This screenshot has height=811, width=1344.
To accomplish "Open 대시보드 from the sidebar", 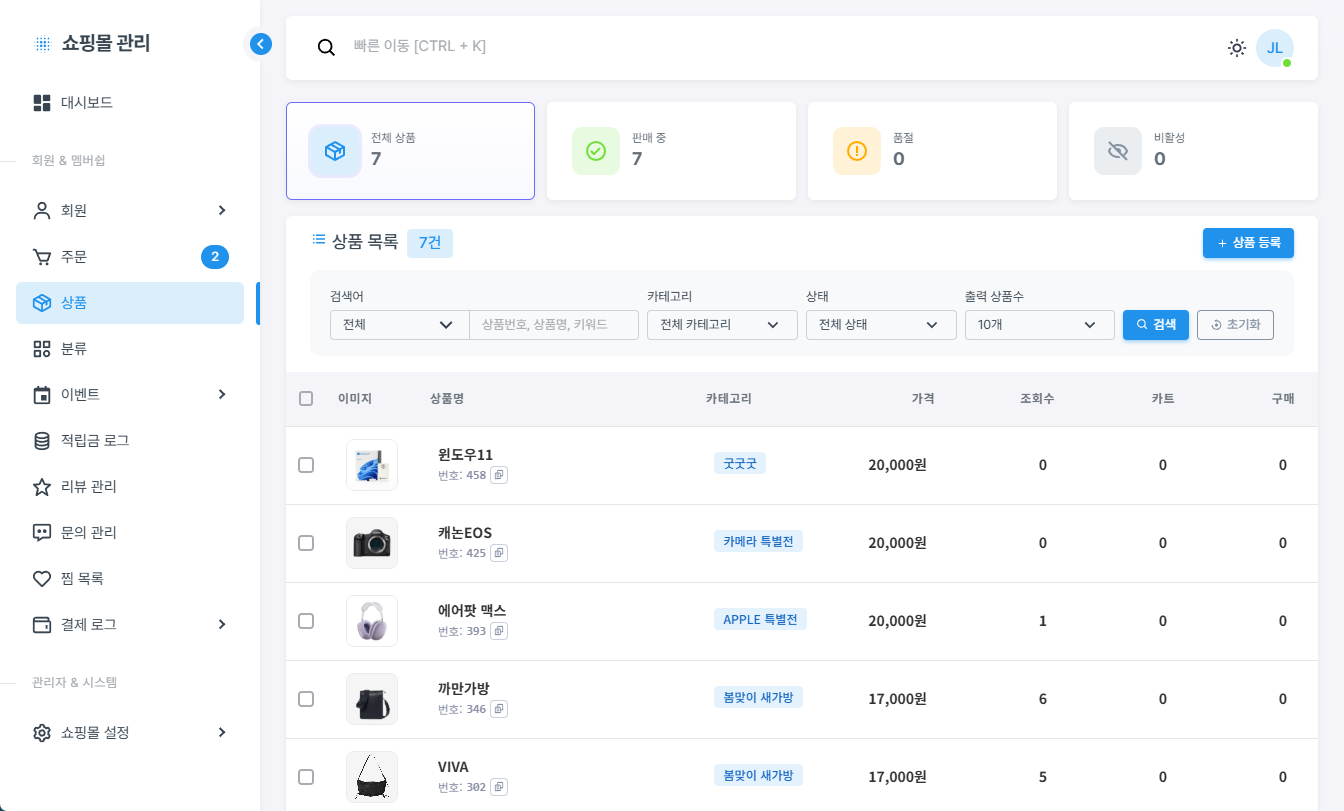I will pos(87,103).
